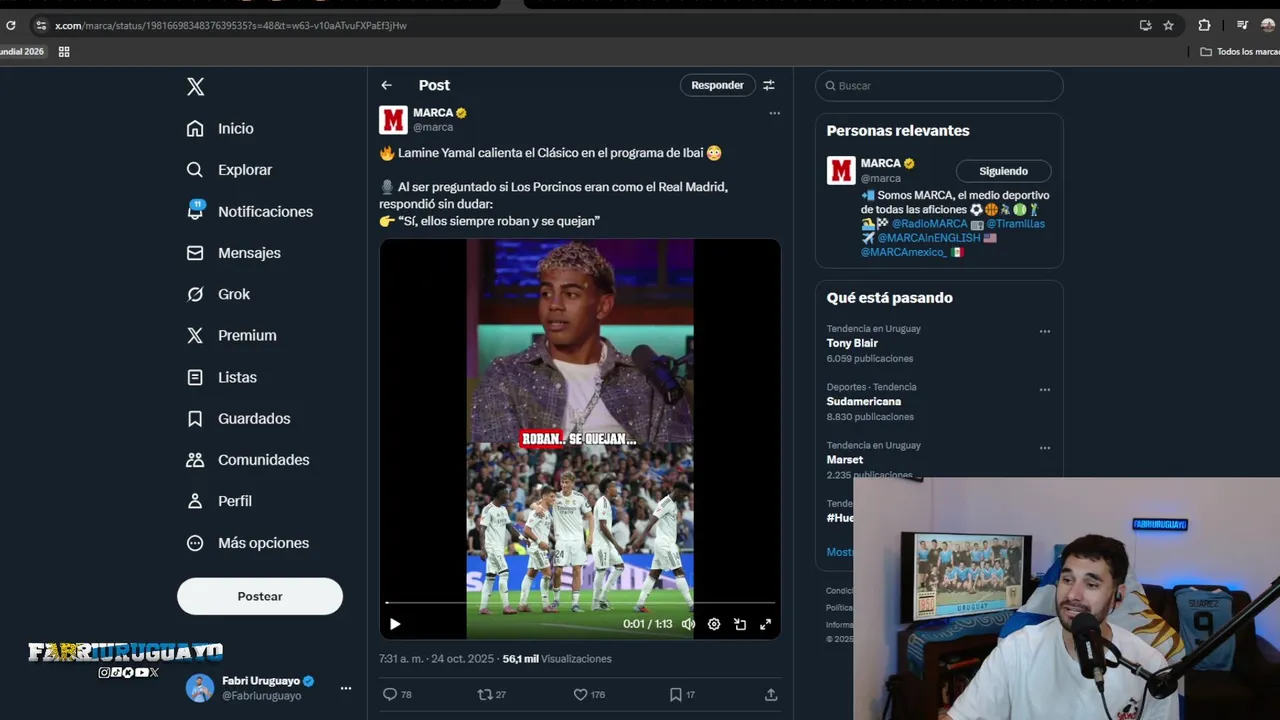
Task: Open Notificaciones with 11 badge
Action: pyautogui.click(x=249, y=211)
